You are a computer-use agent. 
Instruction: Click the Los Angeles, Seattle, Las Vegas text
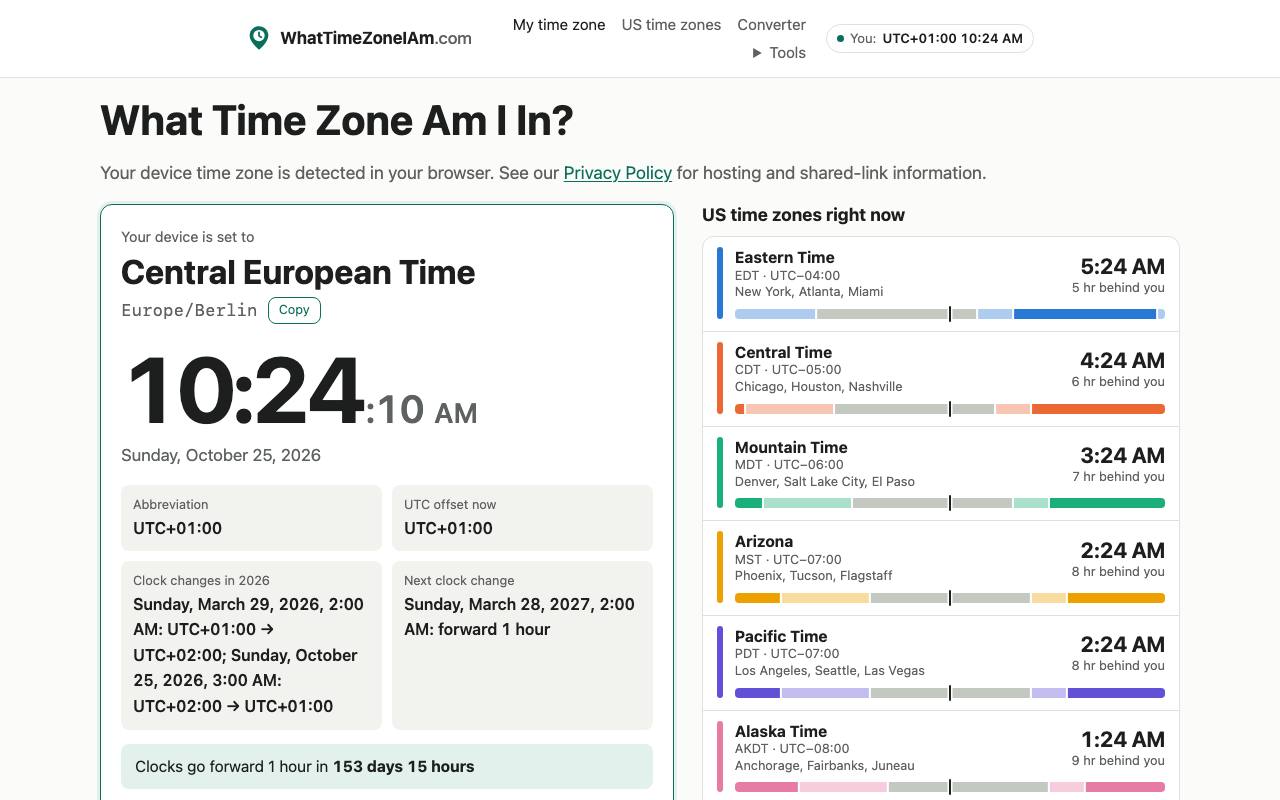(x=830, y=671)
